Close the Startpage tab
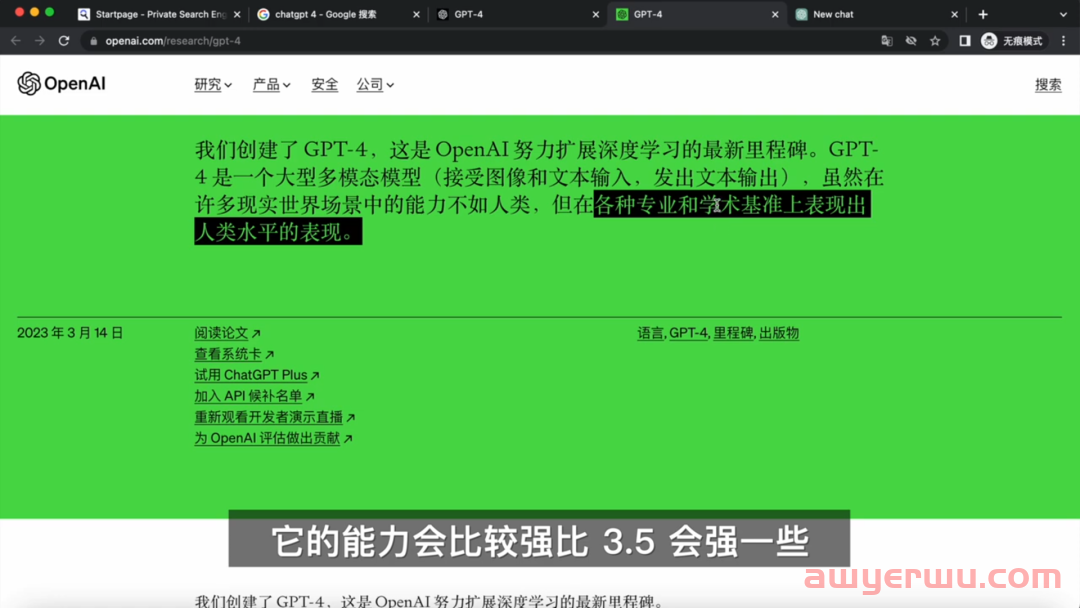This screenshot has width=1080, height=608. (237, 14)
